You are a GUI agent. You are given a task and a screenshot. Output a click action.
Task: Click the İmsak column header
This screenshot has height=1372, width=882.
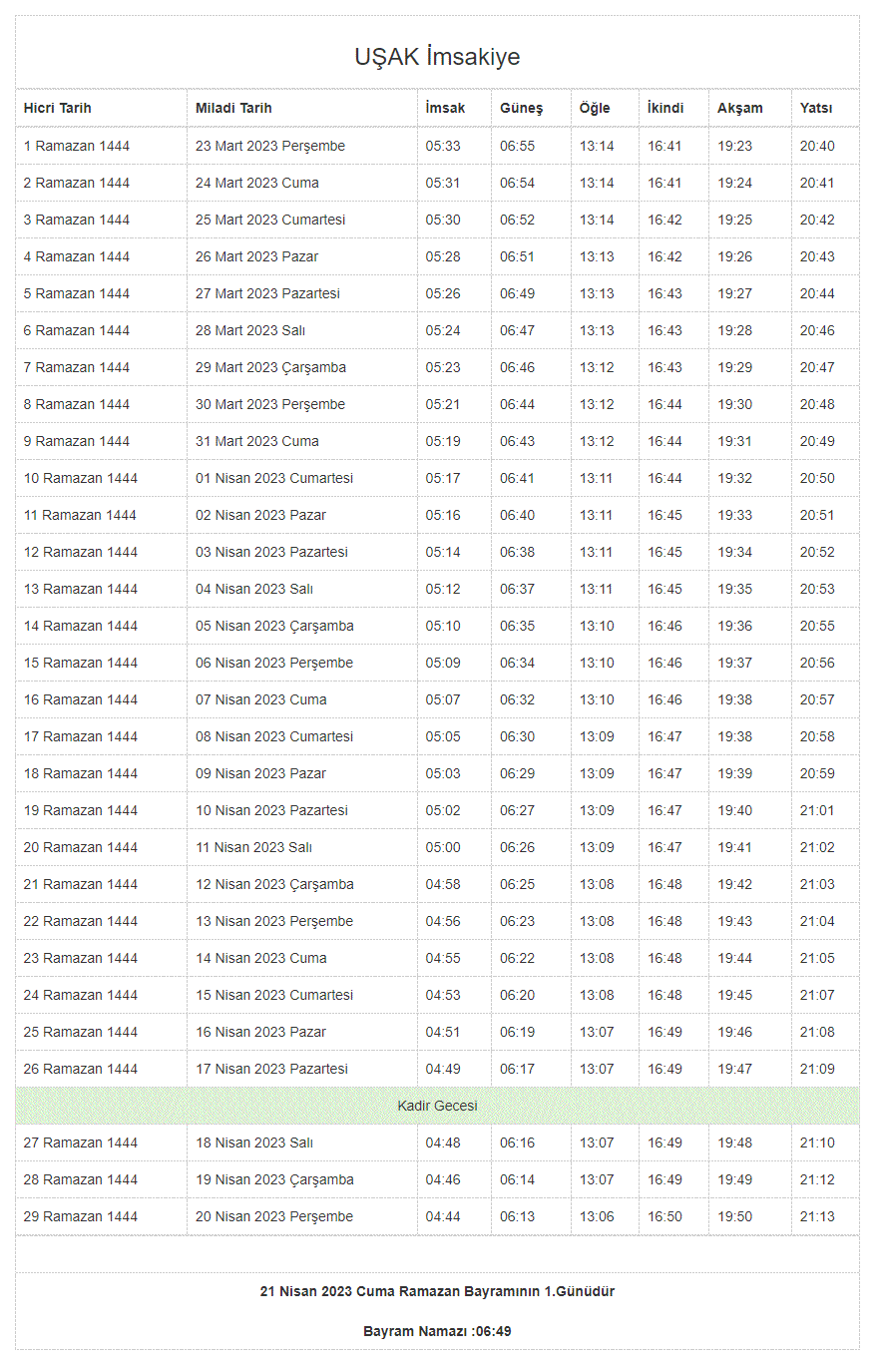pos(445,108)
